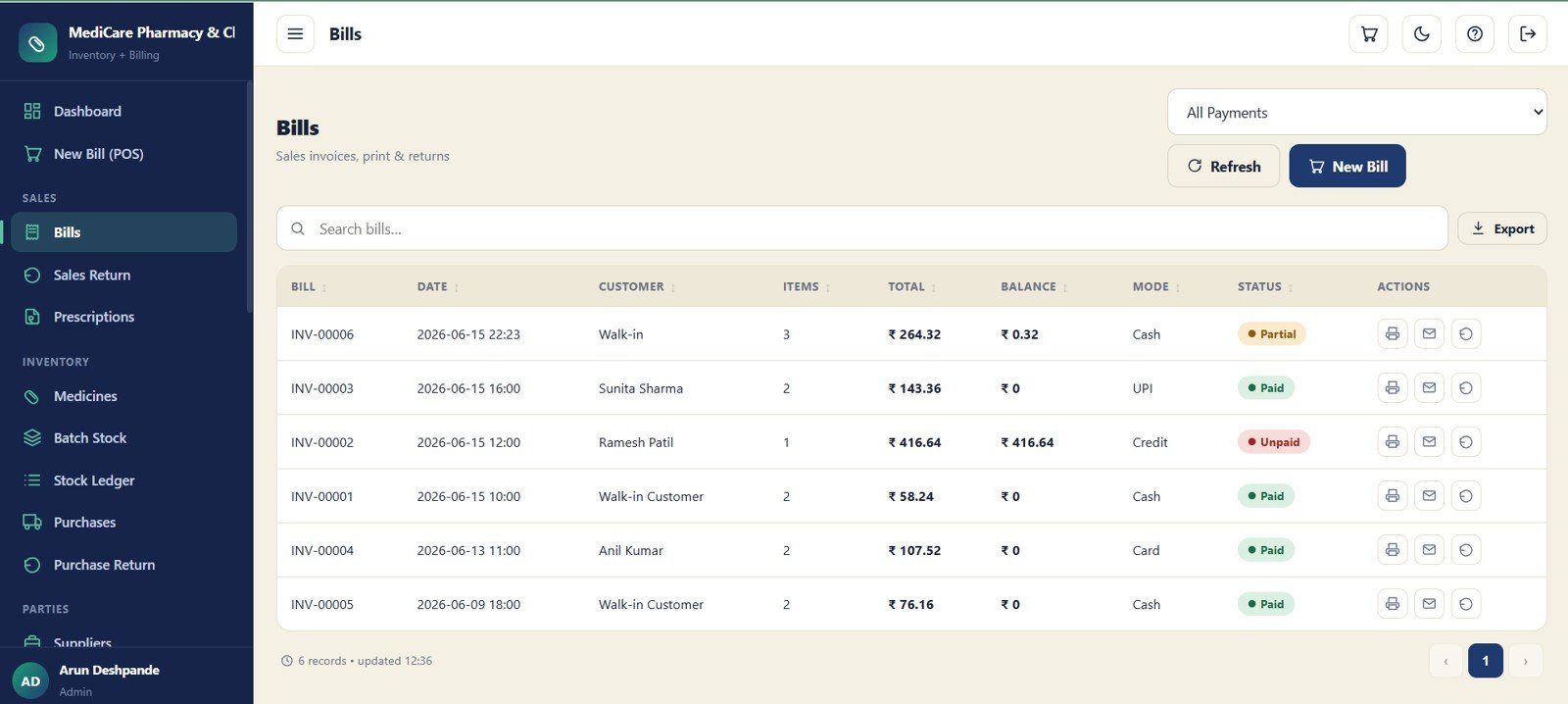Viewport: 1568px width, 704px height.
Task: Select Bills in the sidebar
Action: (123, 232)
